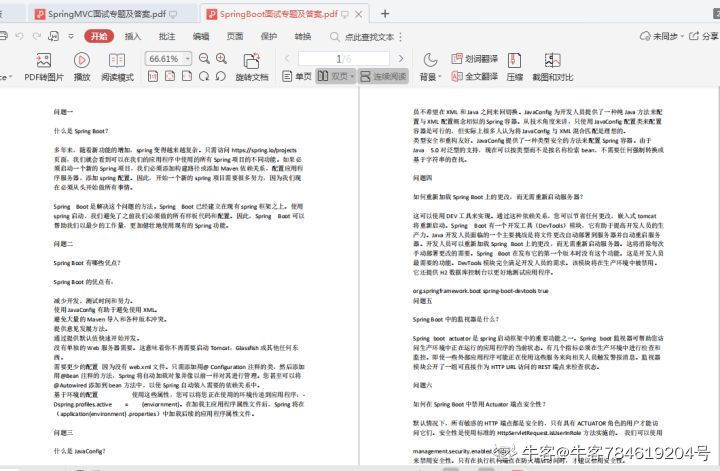Click text 什么是 Spring Boot?

tap(81, 131)
